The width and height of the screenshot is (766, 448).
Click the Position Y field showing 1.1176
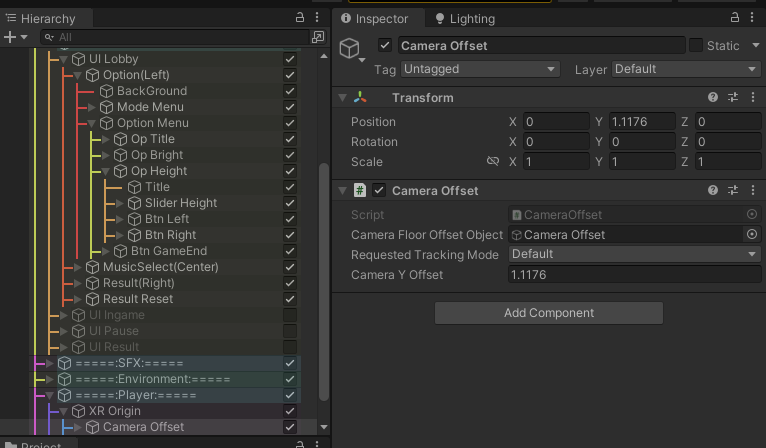pos(642,122)
